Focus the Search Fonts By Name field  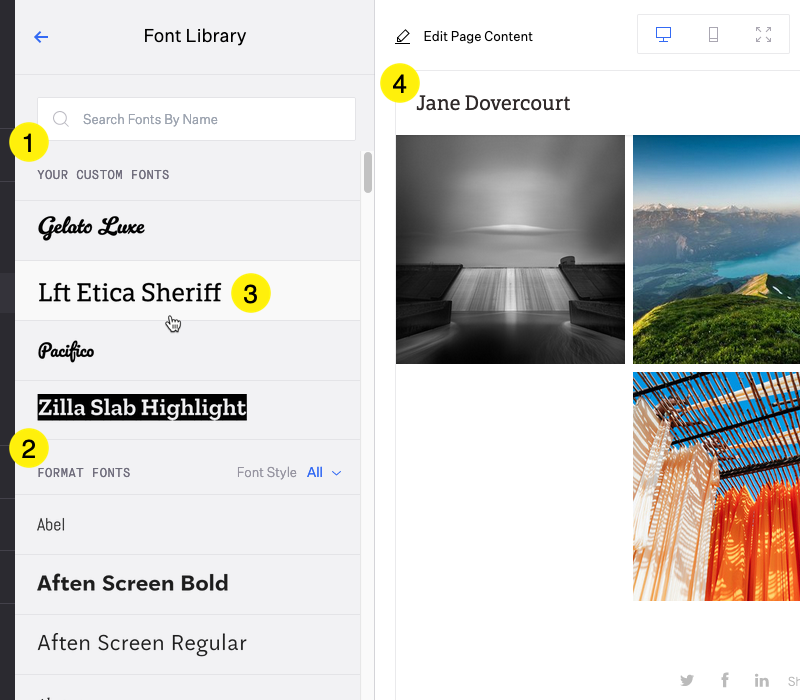(196, 119)
